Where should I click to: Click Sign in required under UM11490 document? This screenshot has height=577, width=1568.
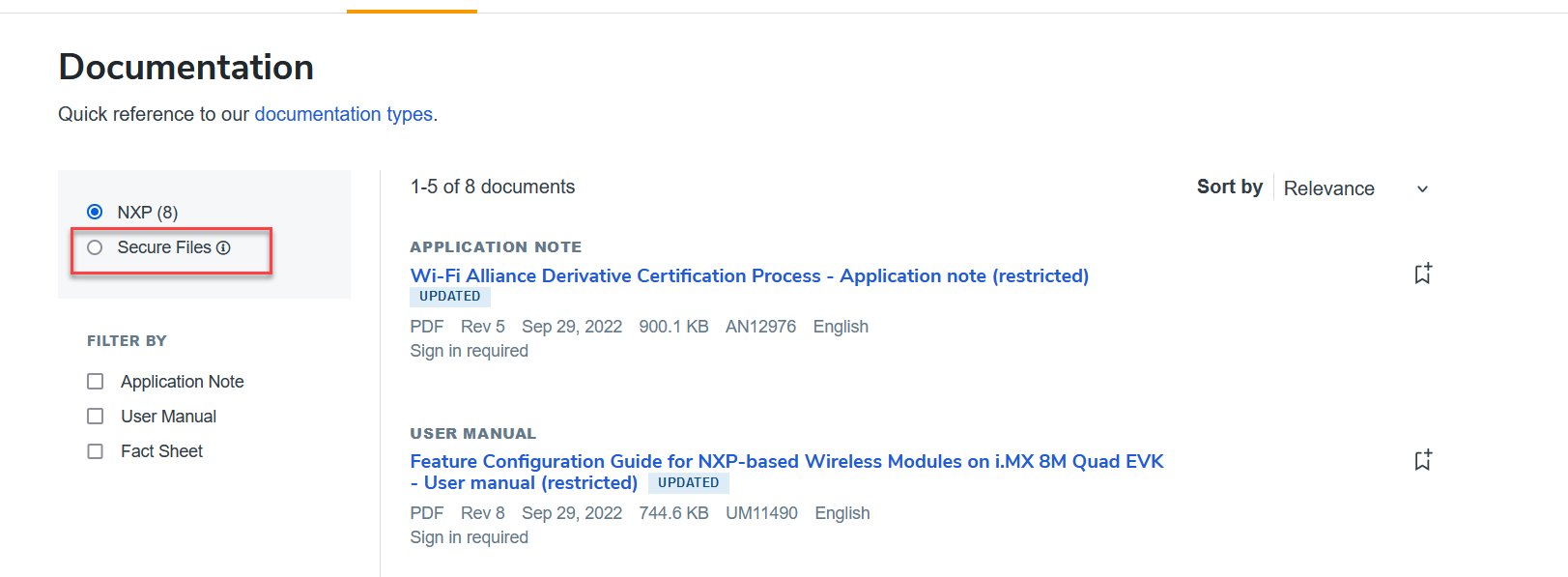pos(469,537)
